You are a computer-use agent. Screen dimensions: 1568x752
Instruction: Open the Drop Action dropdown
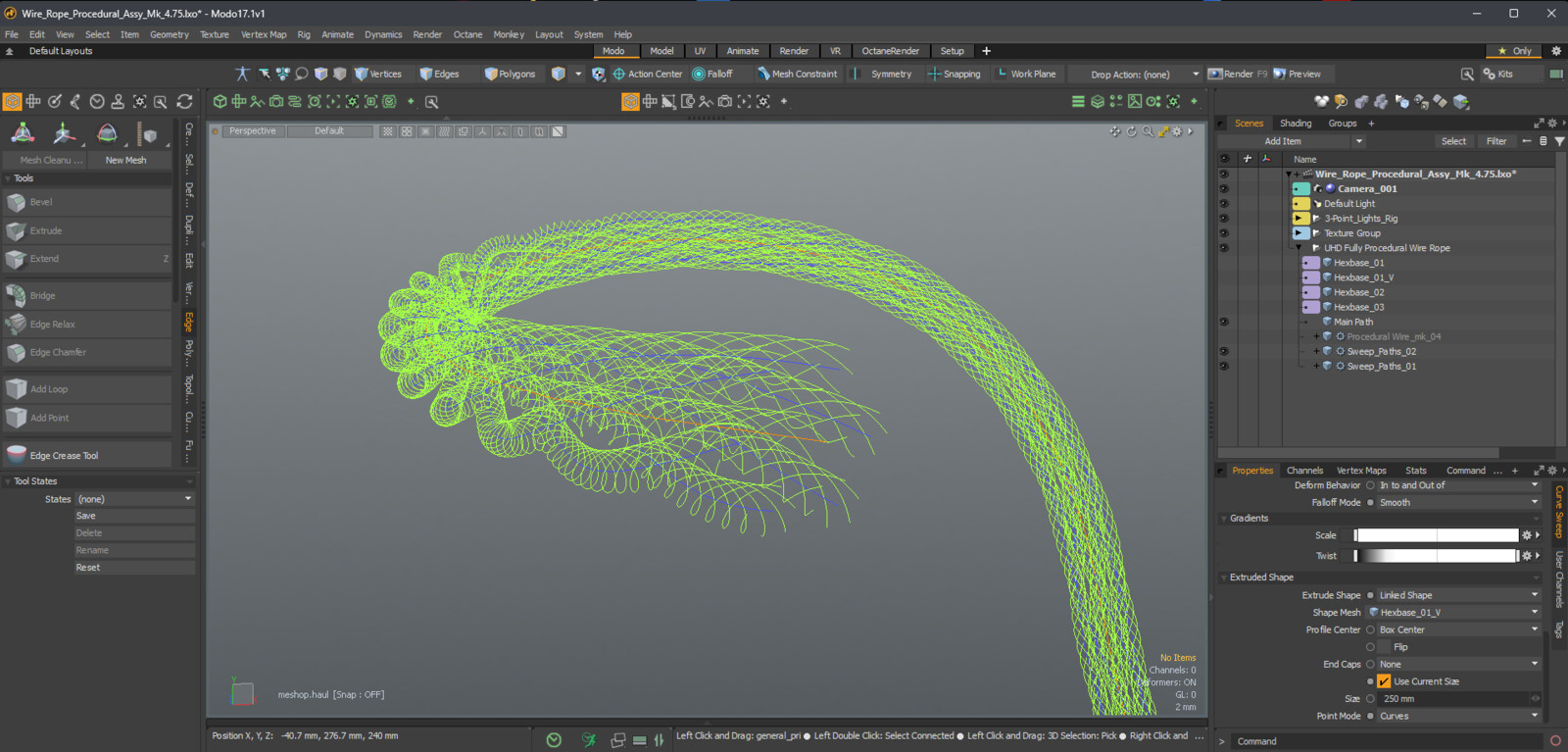(1135, 75)
